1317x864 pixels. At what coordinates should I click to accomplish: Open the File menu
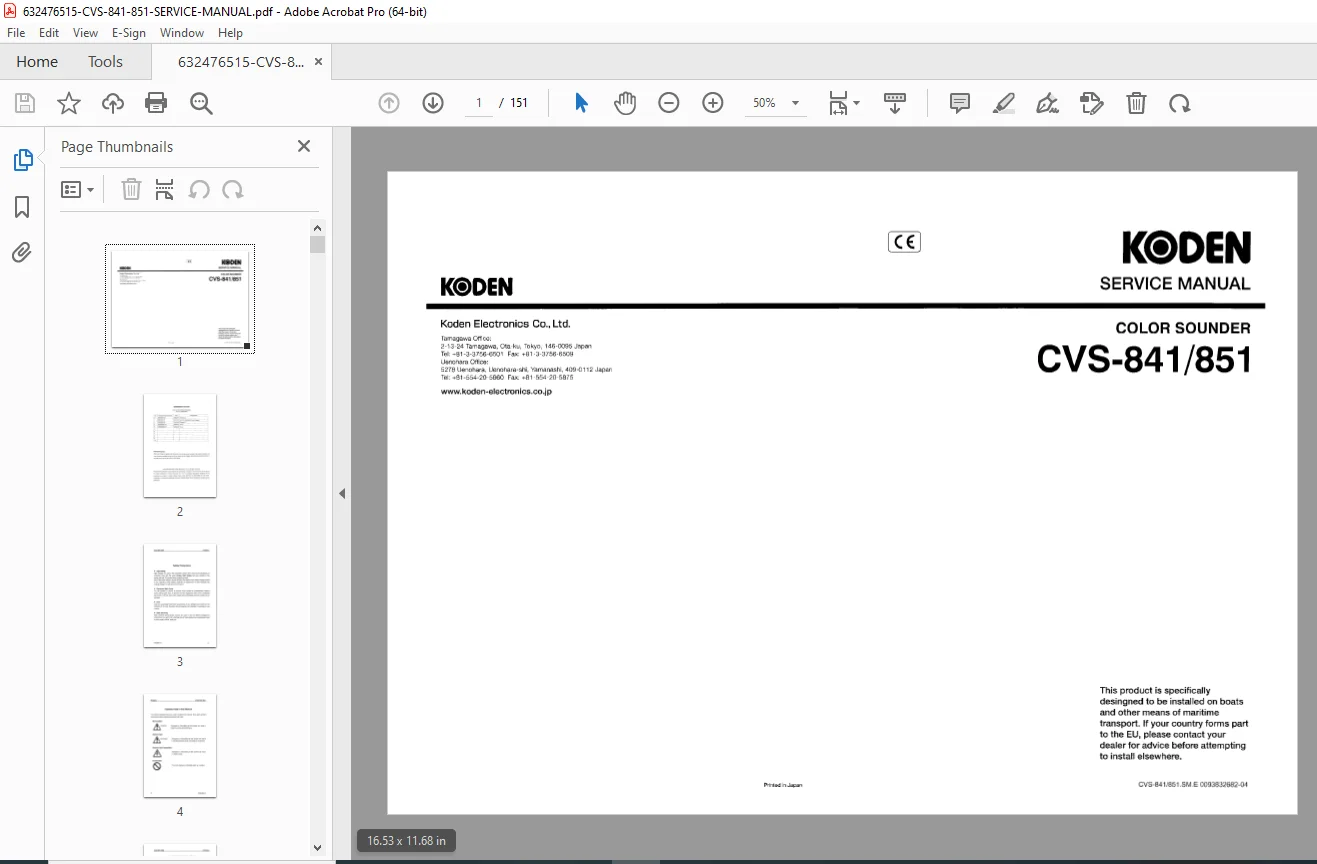point(16,33)
